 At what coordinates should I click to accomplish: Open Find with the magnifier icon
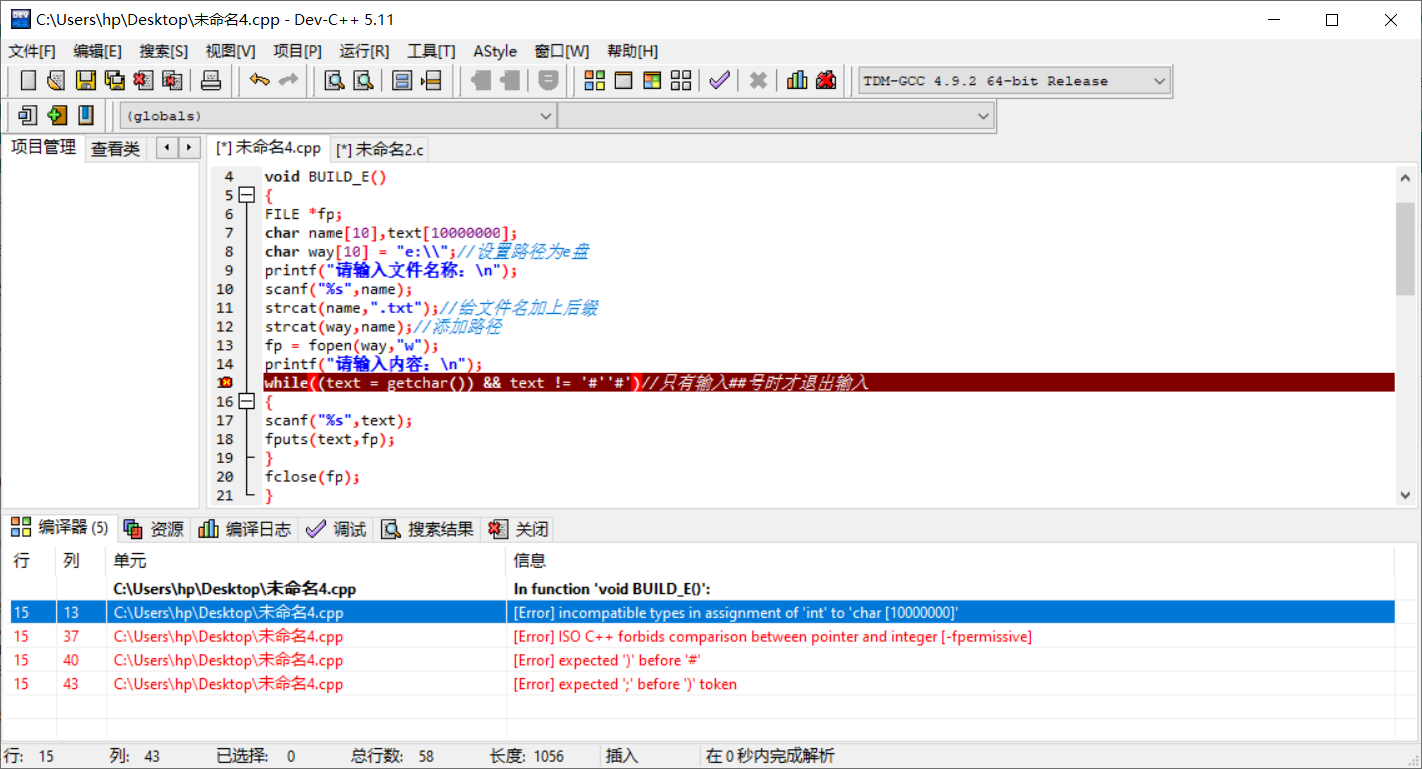tap(335, 81)
